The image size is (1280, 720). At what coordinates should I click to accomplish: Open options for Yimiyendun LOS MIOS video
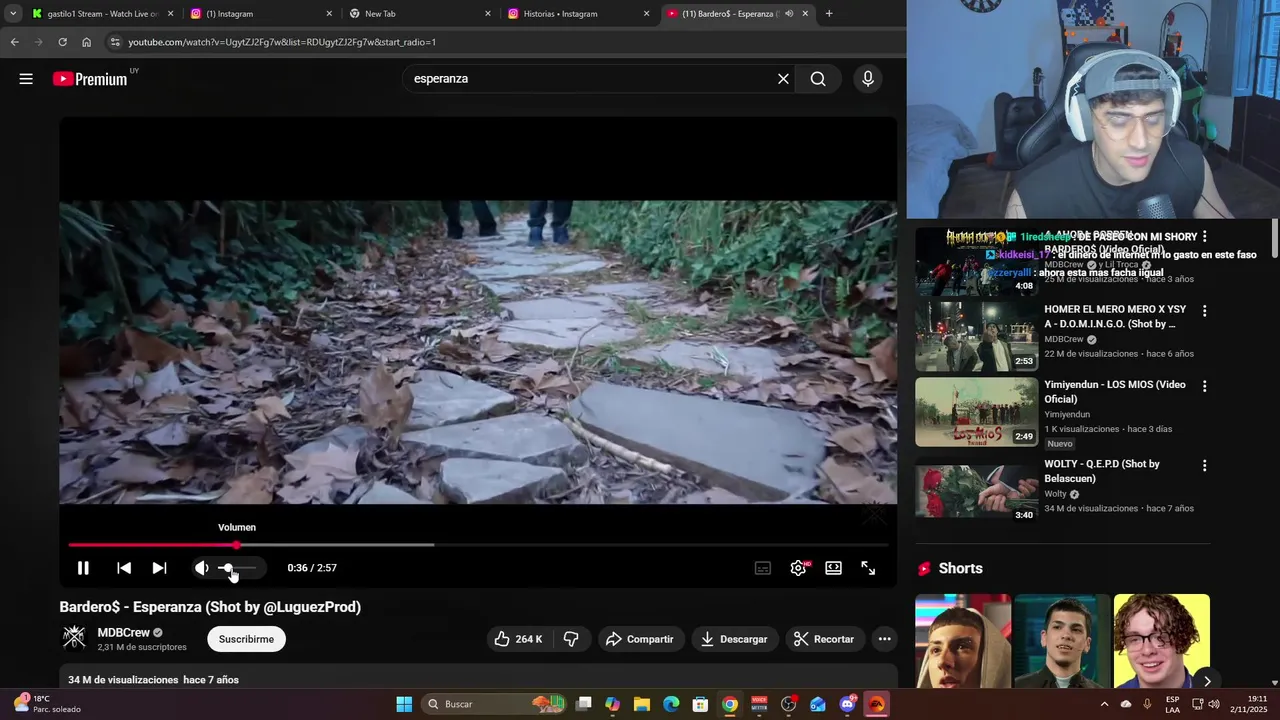[1204, 386]
